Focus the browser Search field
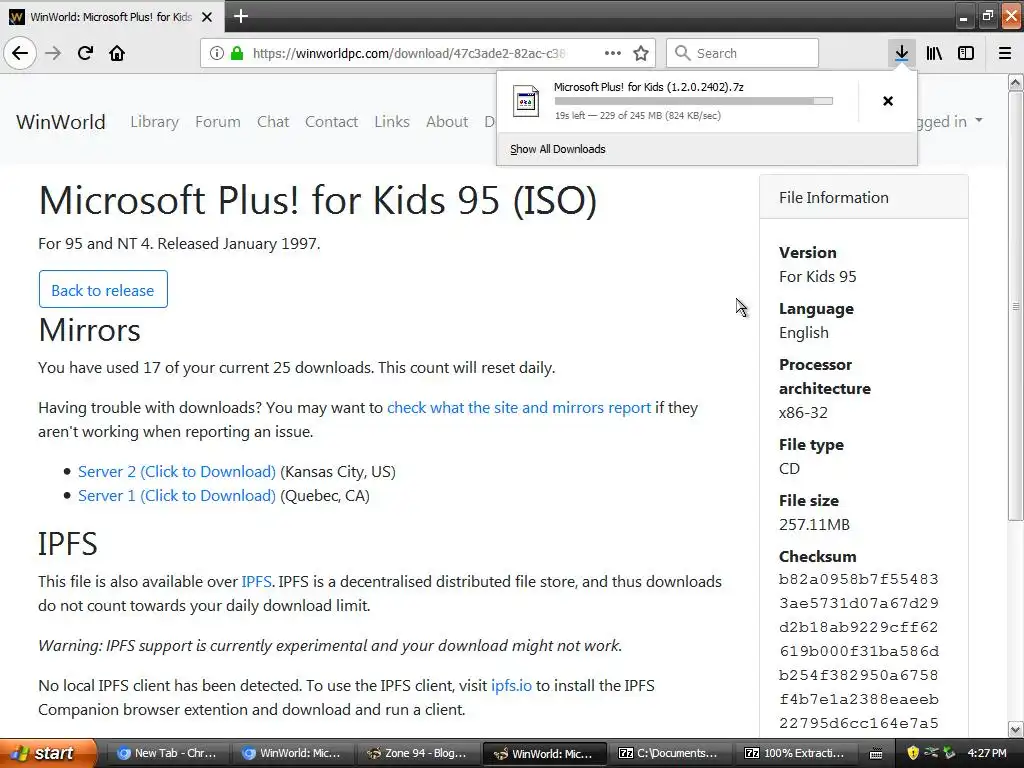Image resolution: width=1024 pixels, height=768 pixels. click(x=742, y=53)
